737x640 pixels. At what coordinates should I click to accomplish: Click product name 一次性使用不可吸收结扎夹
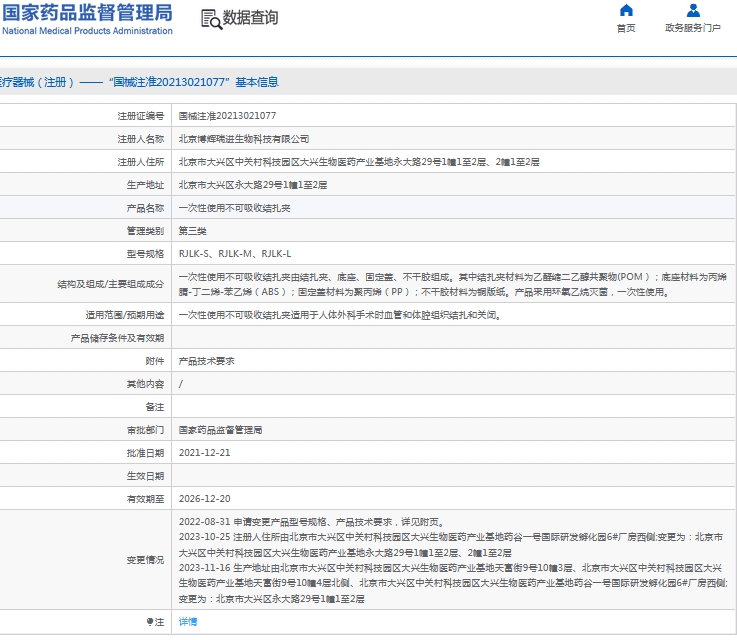tap(235, 208)
